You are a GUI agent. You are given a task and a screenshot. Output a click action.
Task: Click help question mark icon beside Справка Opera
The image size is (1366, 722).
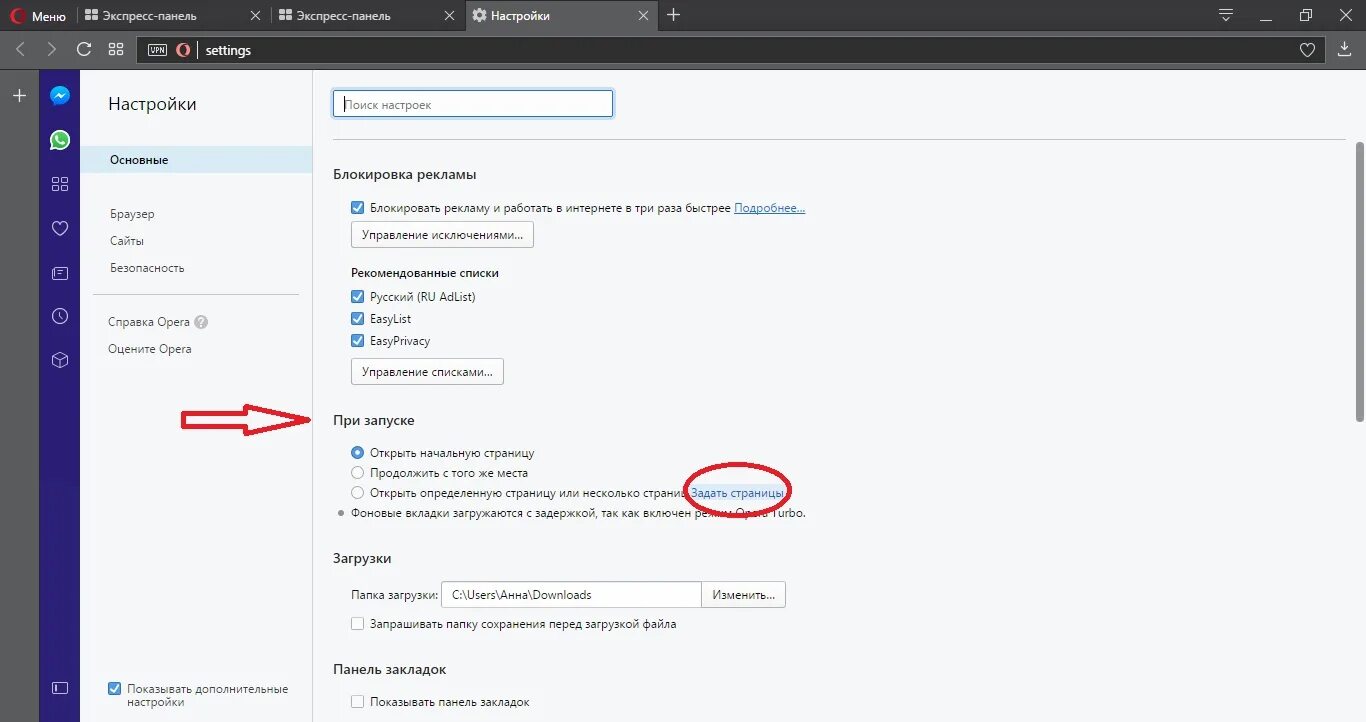coord(201,322)
